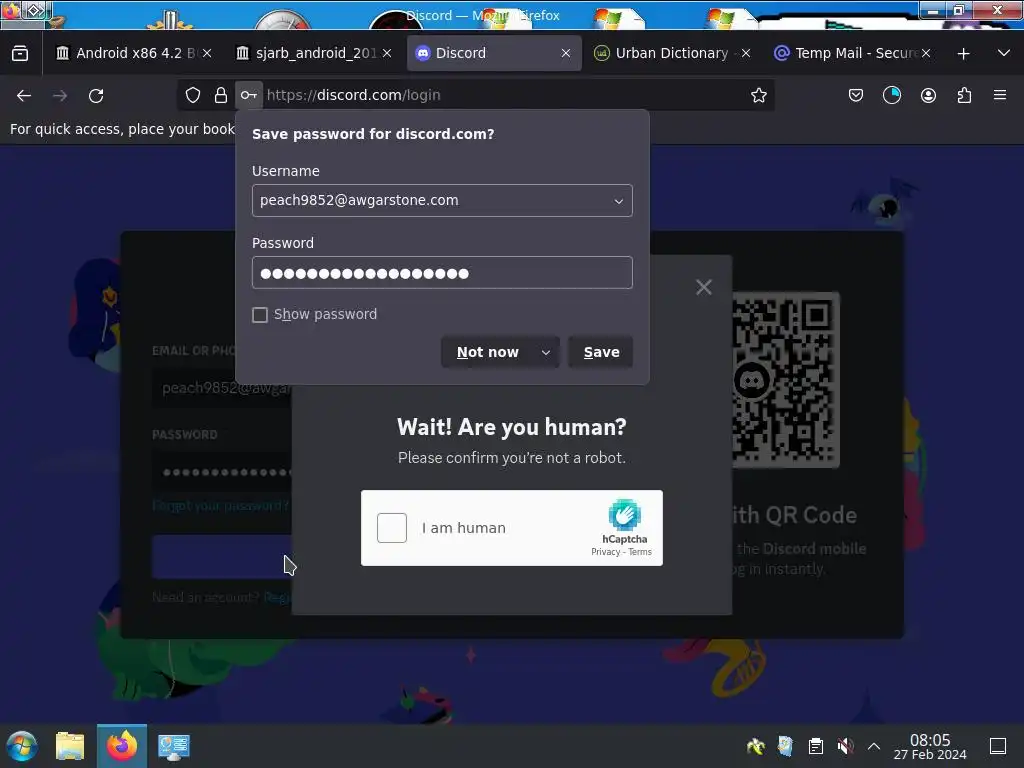The width and height of the screenshot is (1024, 768).
Task: Click the muted volume tray icon
Action: [x=845, y=746]
